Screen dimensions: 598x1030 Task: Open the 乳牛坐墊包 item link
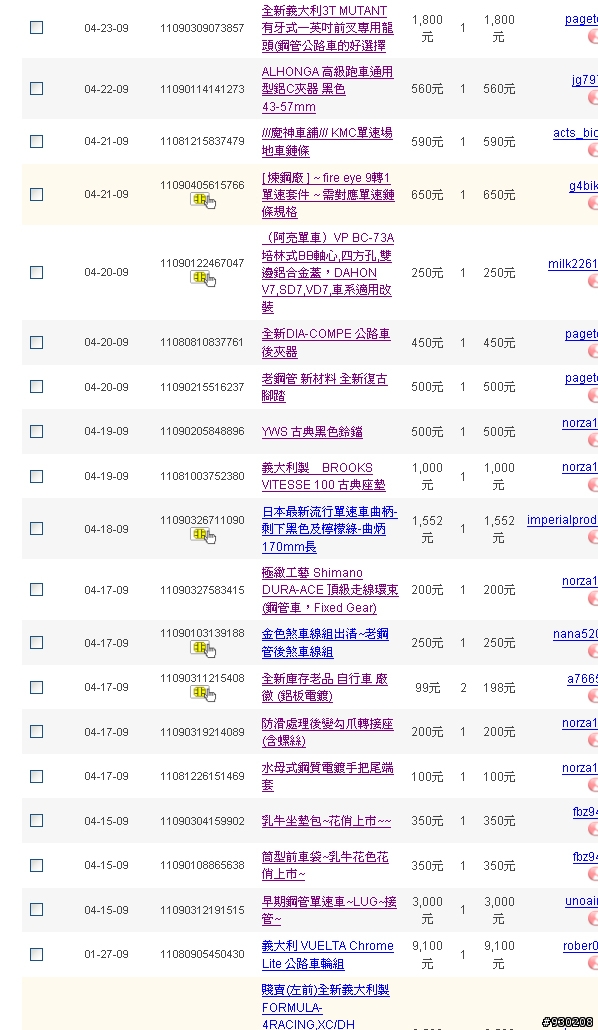pyautogui.click(x=327, y=821)
